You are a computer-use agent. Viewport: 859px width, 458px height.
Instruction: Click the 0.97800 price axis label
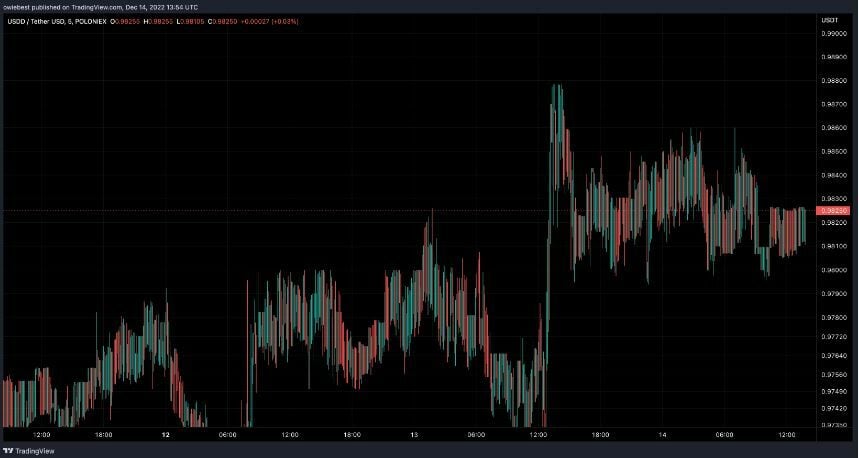[x=833, y=317]
